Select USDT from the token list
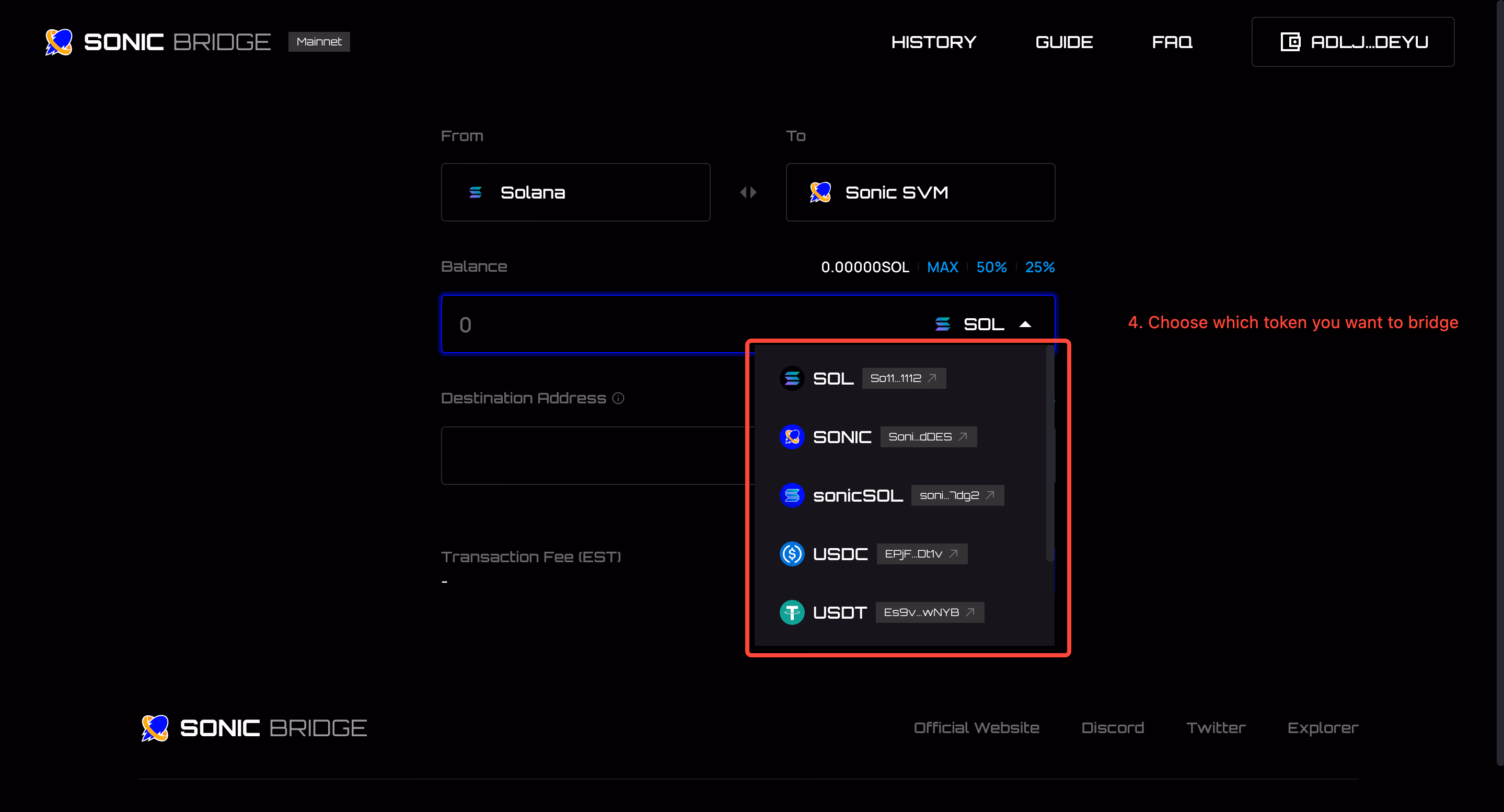This screenshot has height=812, width=1504. (x=900, y=612)
